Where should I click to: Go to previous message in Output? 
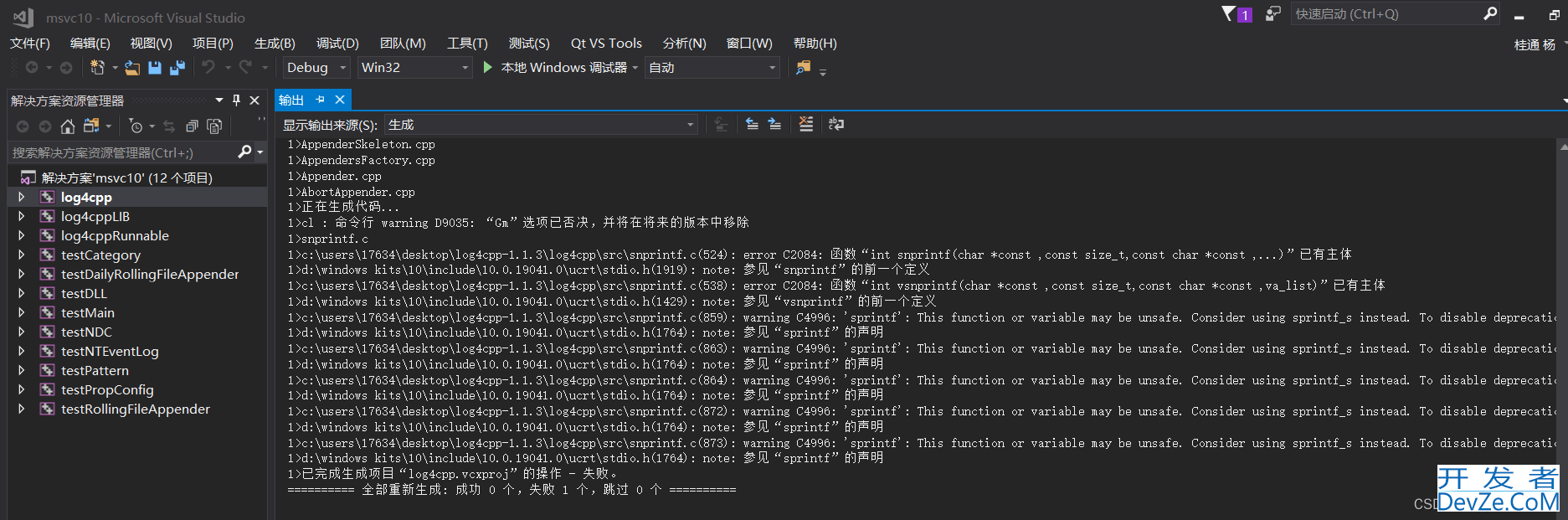pos(752,124)
